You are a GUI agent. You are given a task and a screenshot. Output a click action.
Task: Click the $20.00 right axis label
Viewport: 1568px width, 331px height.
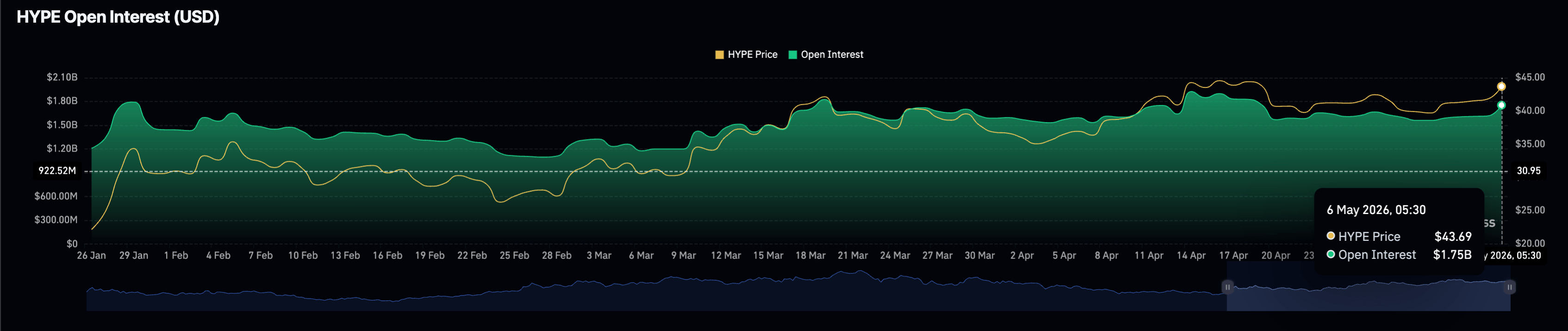tap(1530, 243)
